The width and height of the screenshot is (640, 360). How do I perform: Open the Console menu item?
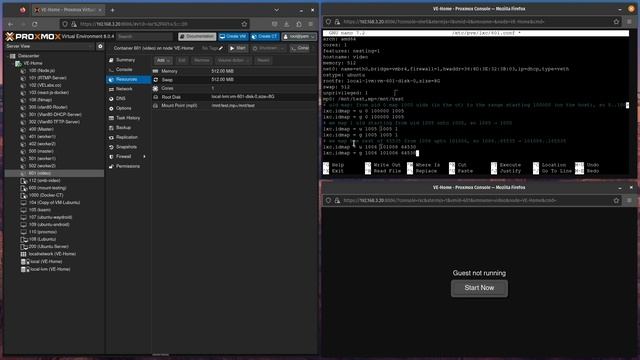(x=124, y=69)
